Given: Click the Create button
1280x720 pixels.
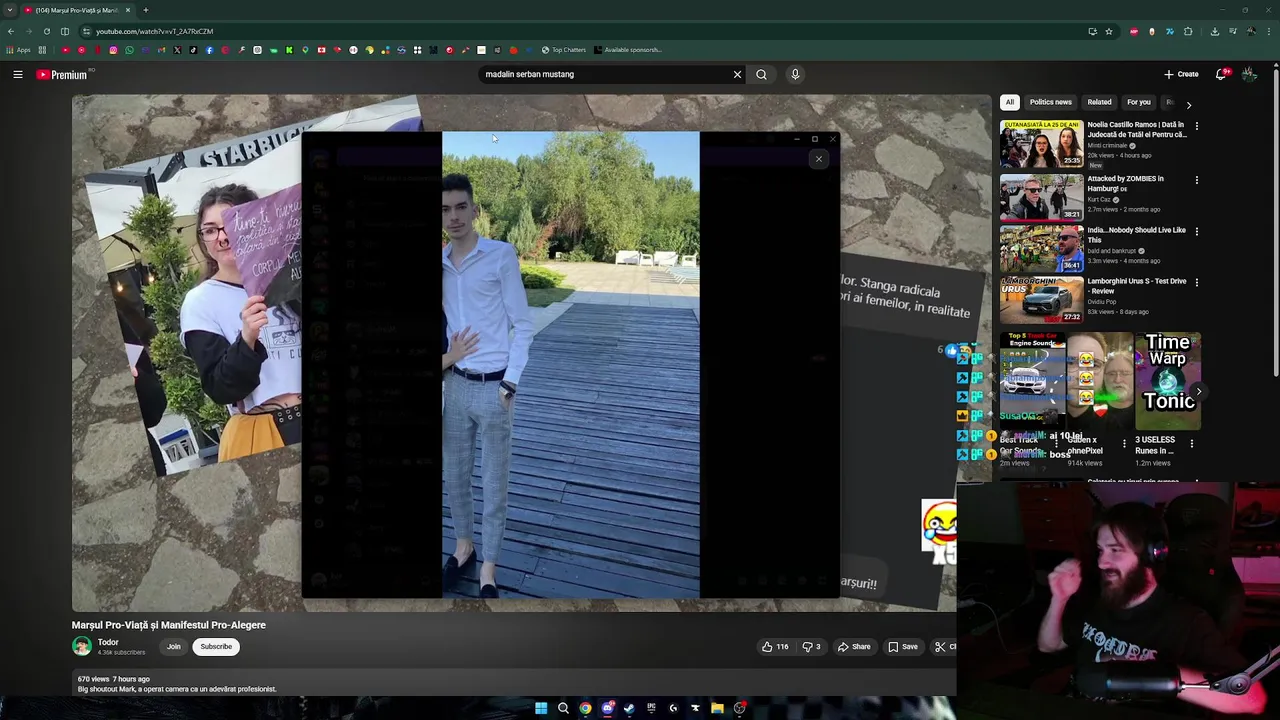Looking at the screenshot, I should 1181,74.
